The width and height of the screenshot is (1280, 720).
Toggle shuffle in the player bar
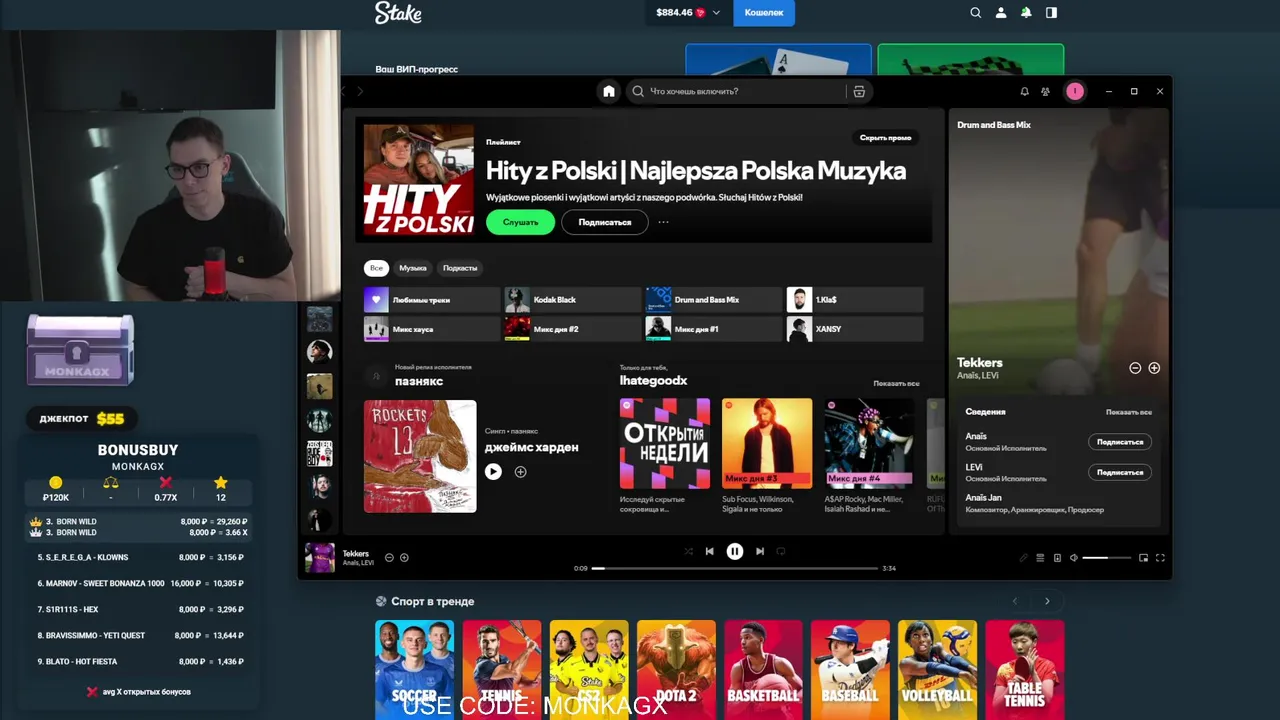[x=688, y=551]
